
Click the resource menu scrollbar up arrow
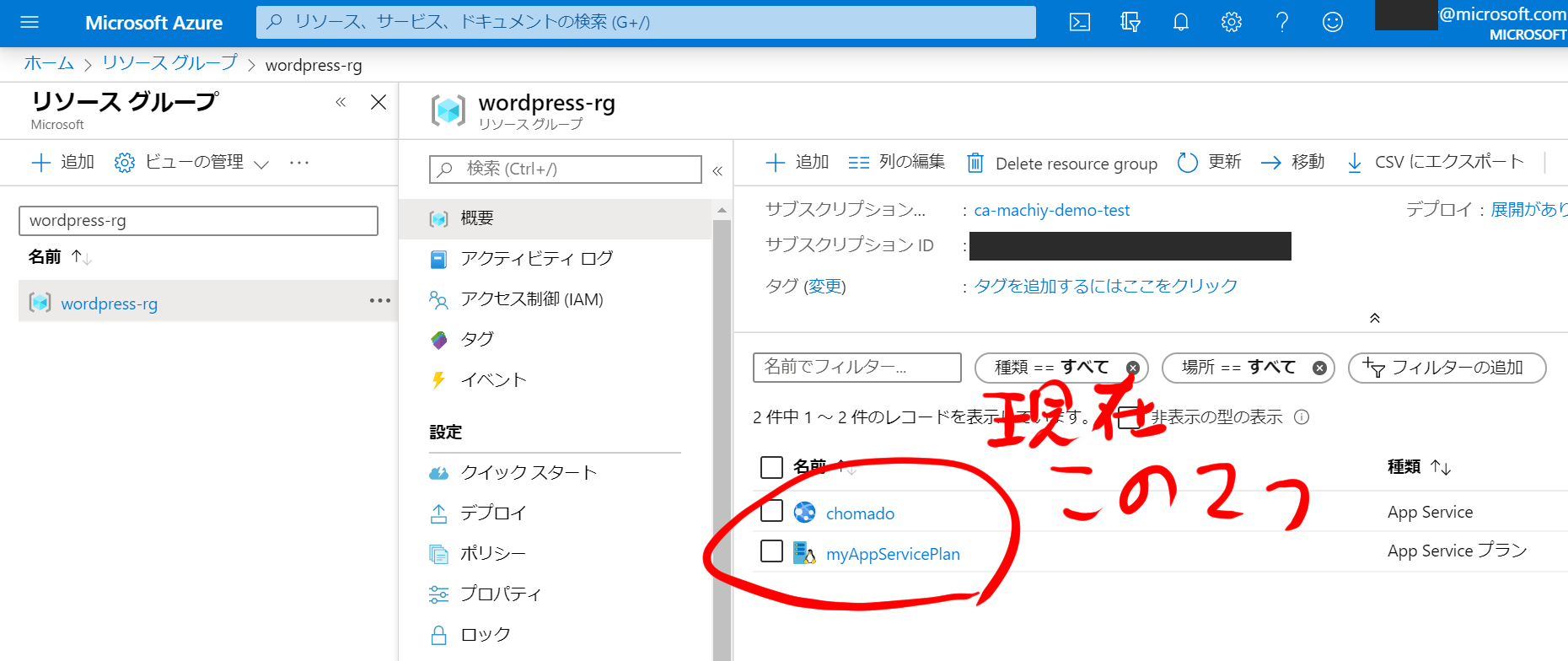pyautogui.click(x=722, y=210)
